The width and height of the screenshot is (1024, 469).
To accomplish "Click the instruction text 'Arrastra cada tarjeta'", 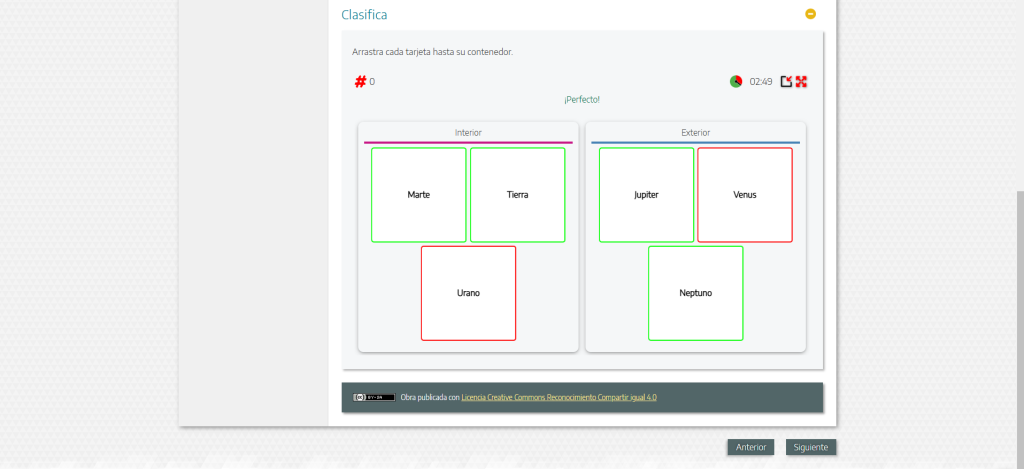I will (x=432, y=52).
